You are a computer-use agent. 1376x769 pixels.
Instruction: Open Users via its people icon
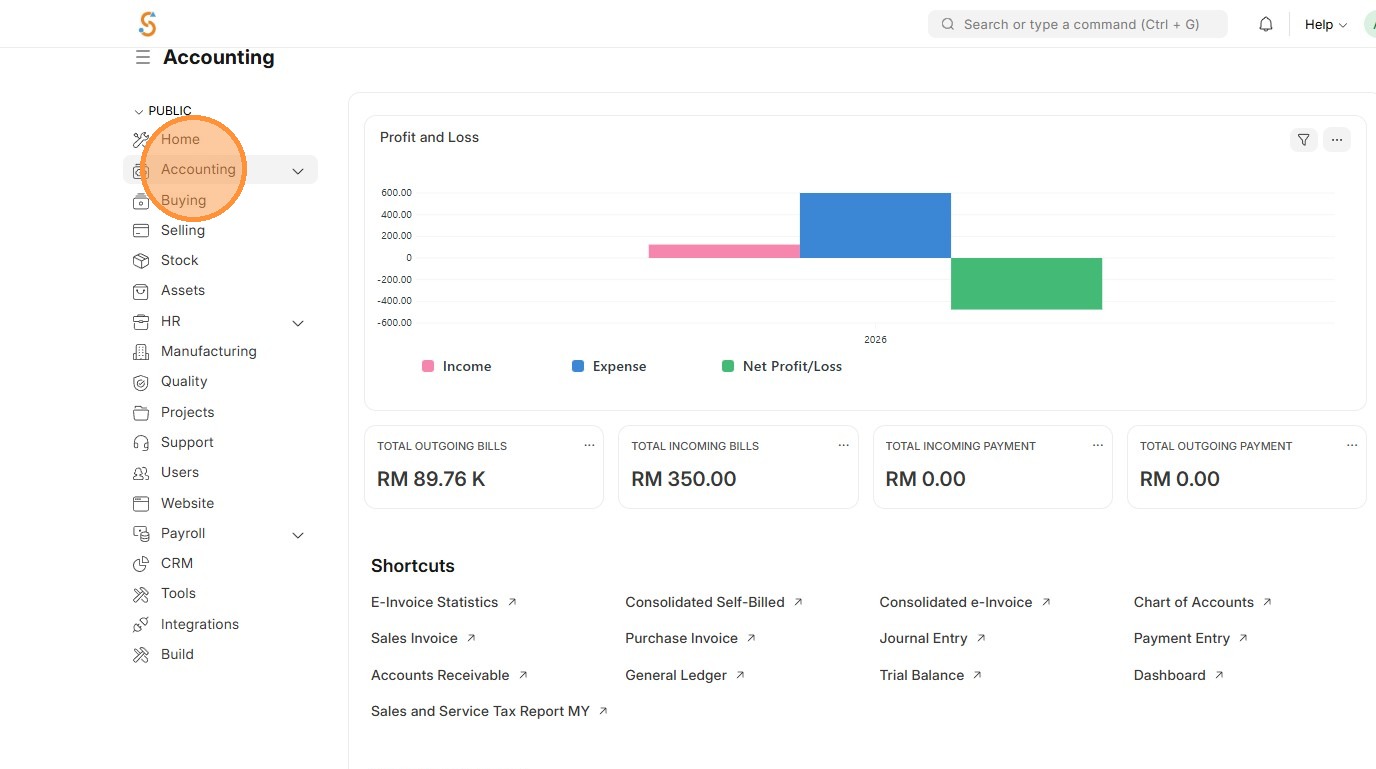(x=141, y=473)
